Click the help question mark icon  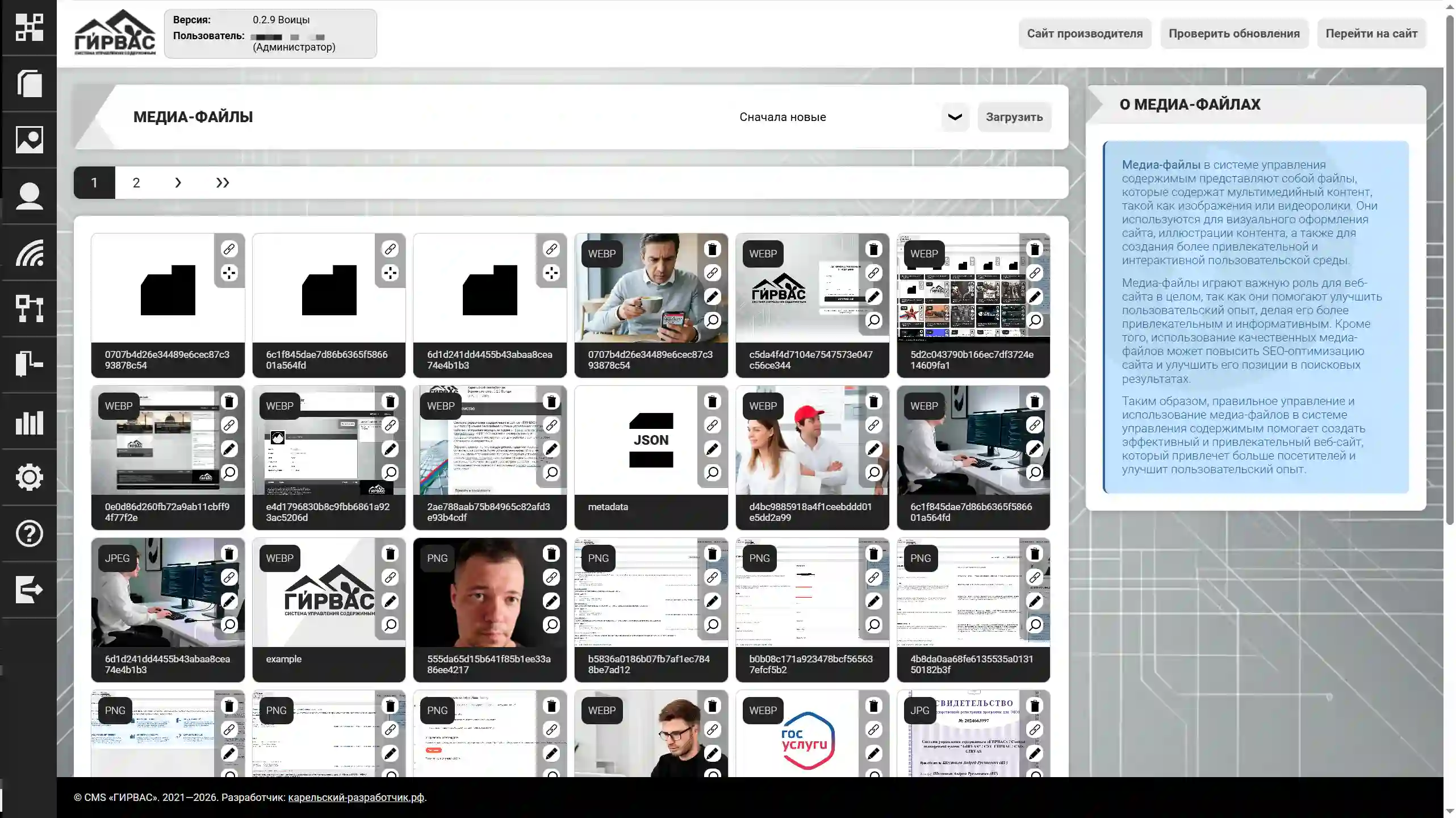coord(29,533)
